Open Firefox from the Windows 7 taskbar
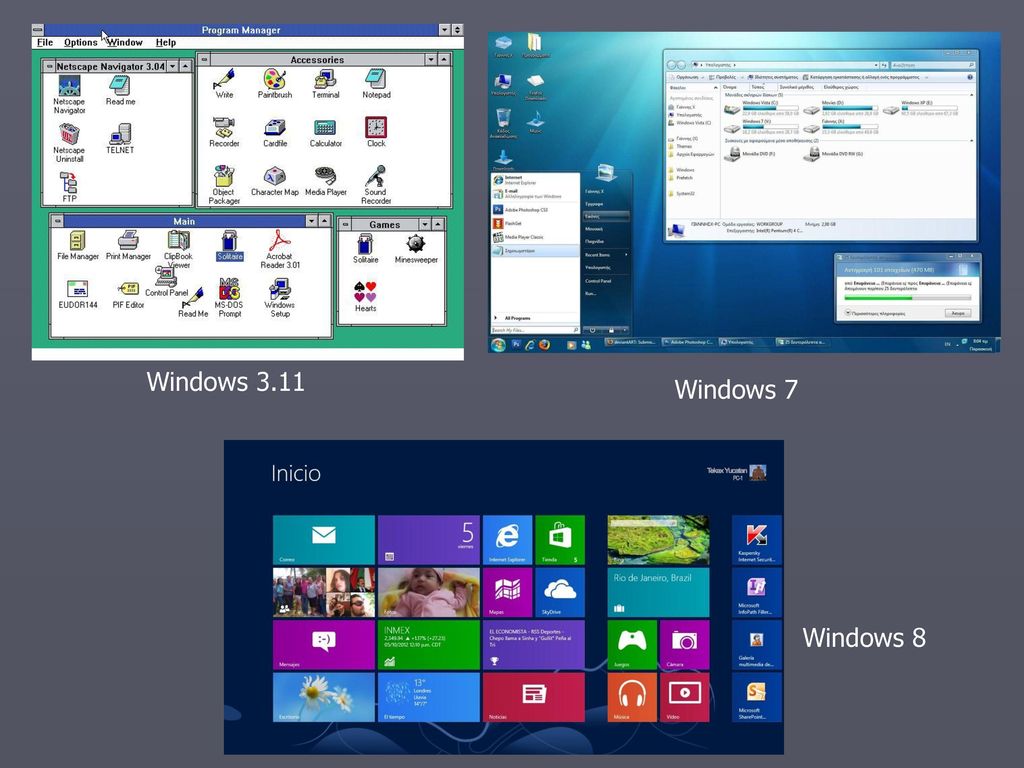The width and height of the screenshot is (1024, 768). [544, 344]
